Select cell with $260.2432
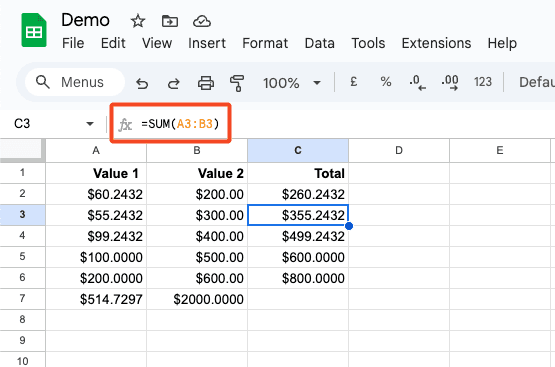555x367 pixels. pos(298,194)
